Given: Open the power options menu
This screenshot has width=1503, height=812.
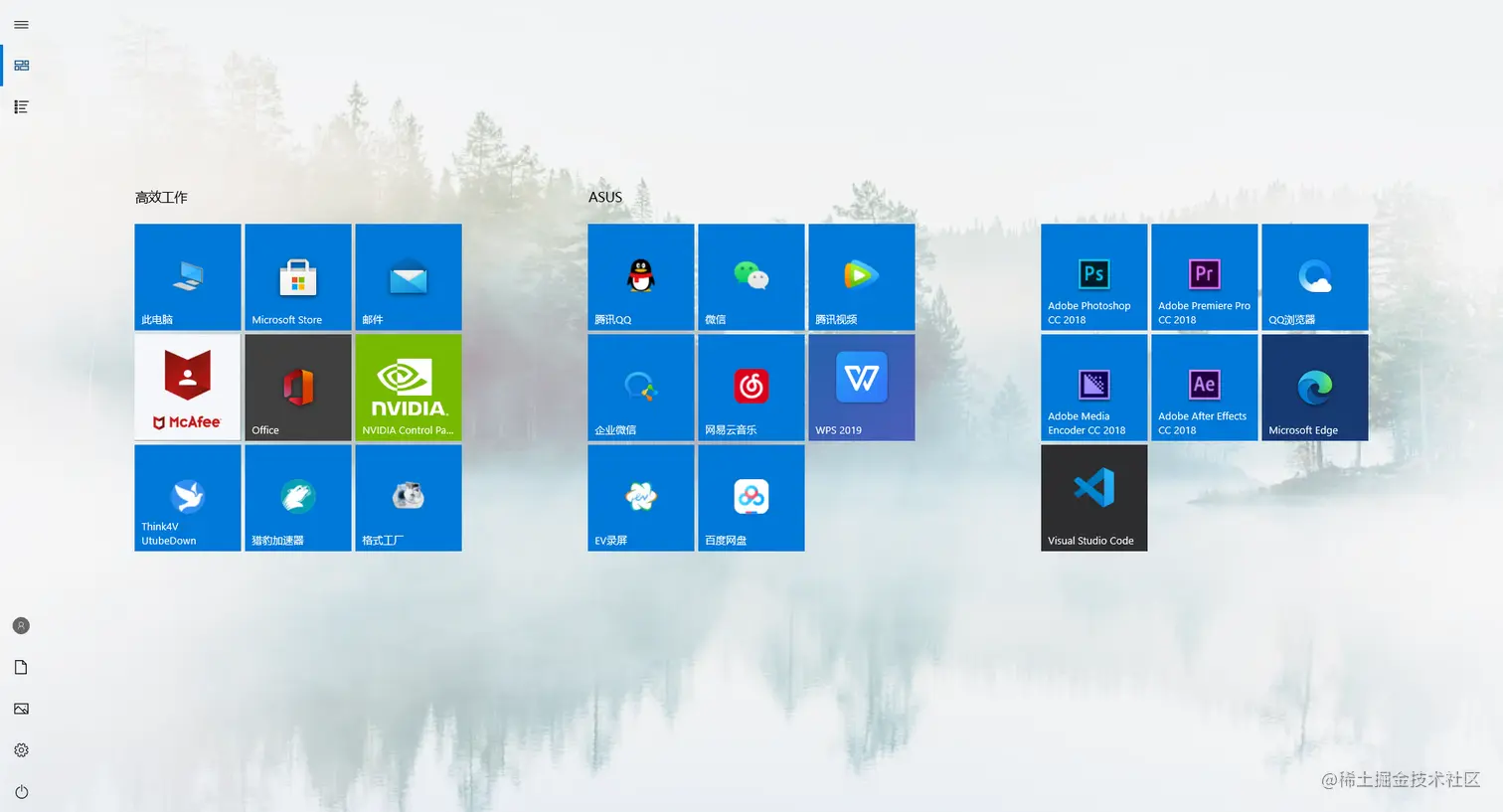Looking at the screenshot, I should [x=21, y=792].
